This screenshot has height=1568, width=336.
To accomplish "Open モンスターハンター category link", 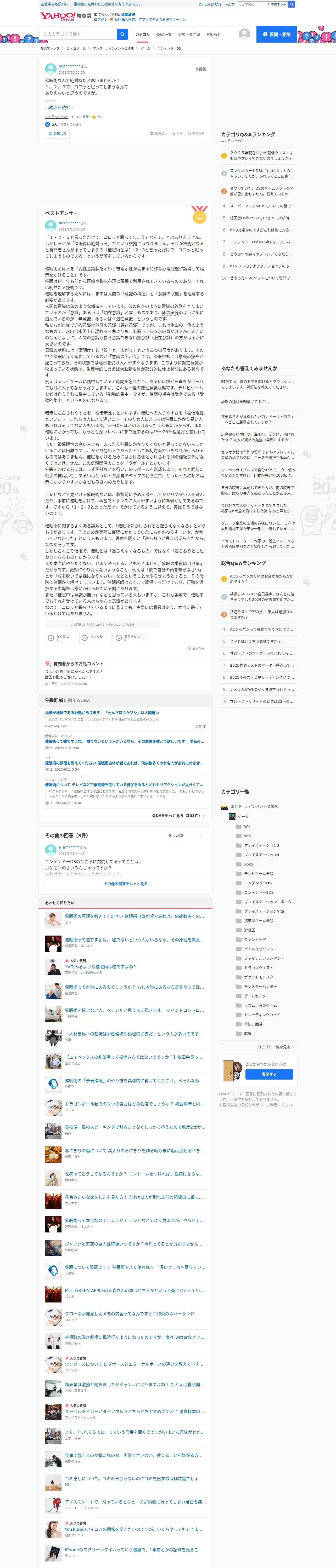I will pyautogui.click(x=260, y=987).
